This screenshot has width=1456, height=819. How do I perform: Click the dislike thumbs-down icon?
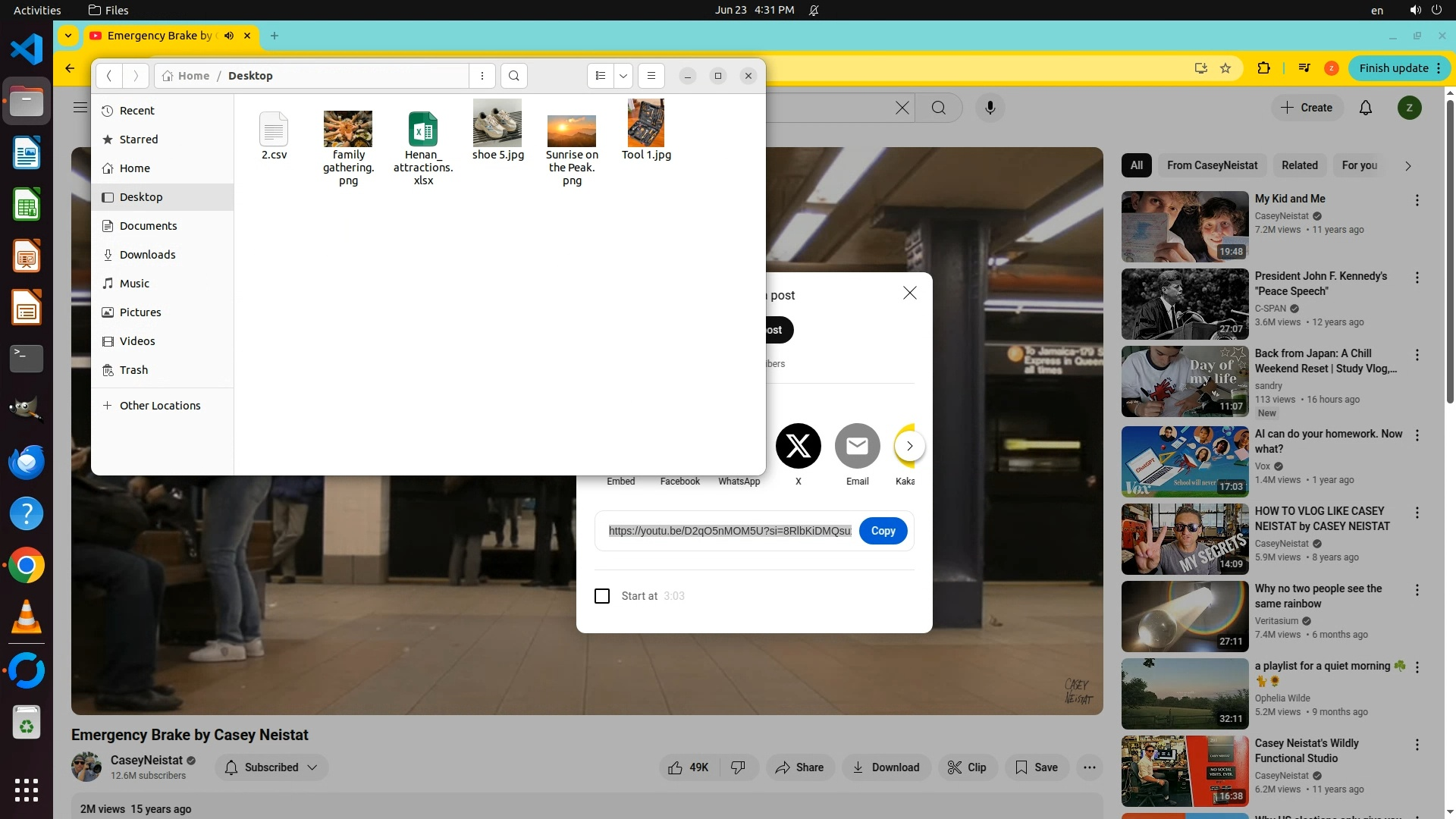(x=738, y=767)
